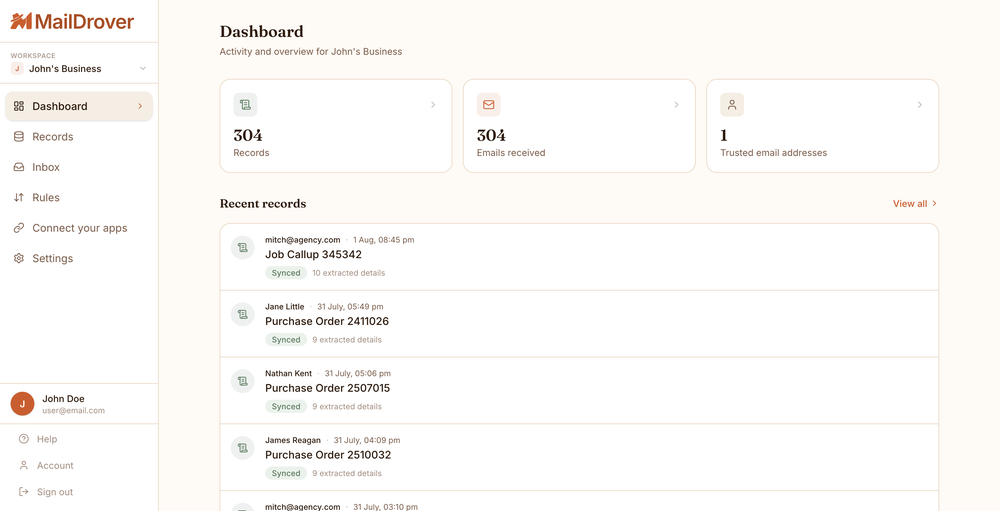The height and width of the screenshot is (511, 1000).
Task: Click sender name Jane Little
Action: (284, 307)
